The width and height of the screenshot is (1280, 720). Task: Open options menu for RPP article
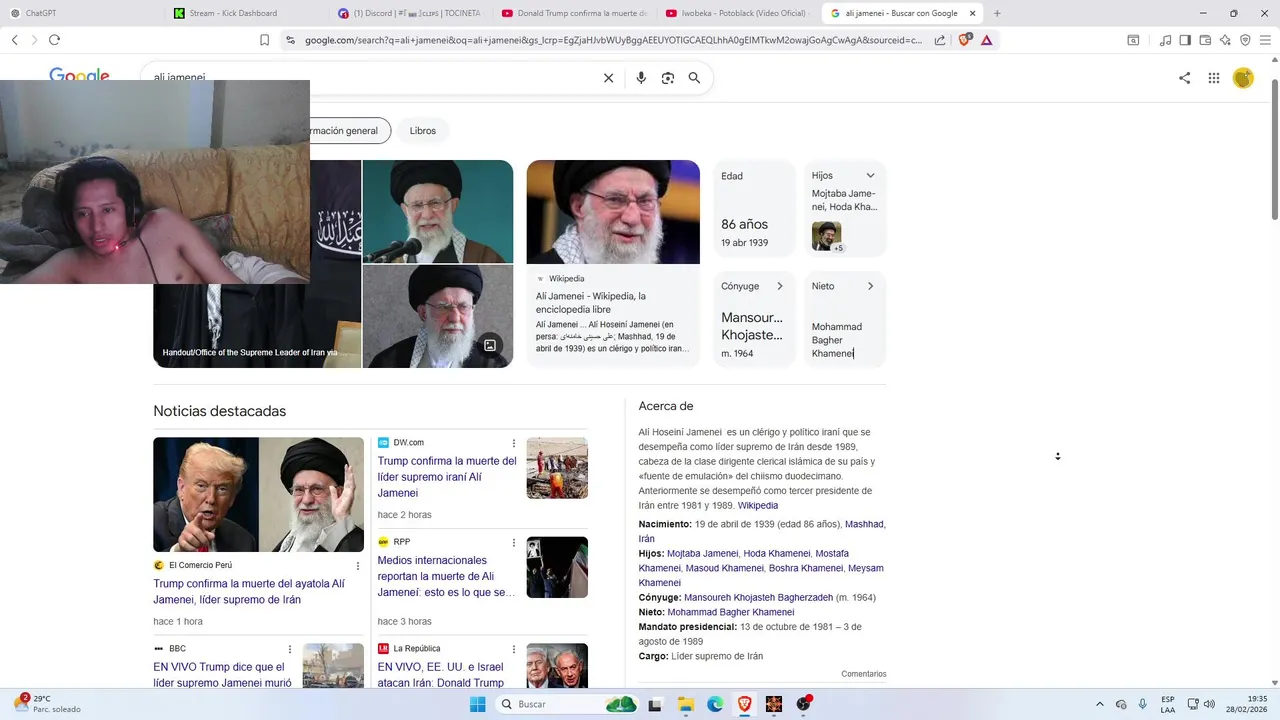click(x=514, y=542)
